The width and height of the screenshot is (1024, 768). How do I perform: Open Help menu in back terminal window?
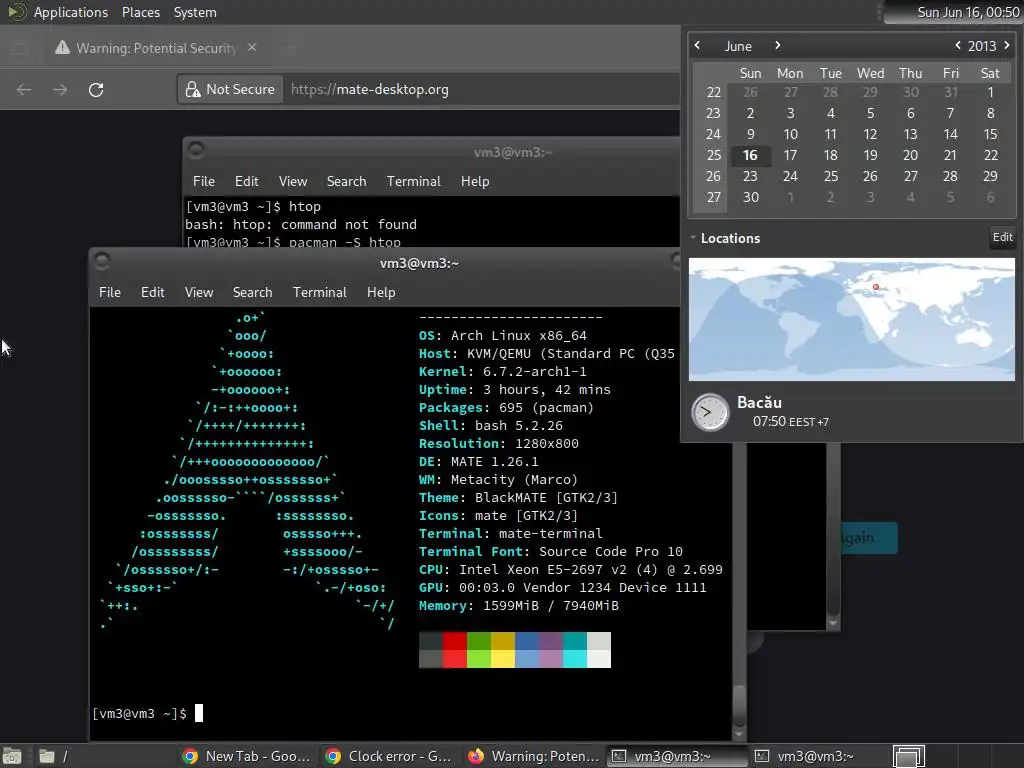click(475, 182)
